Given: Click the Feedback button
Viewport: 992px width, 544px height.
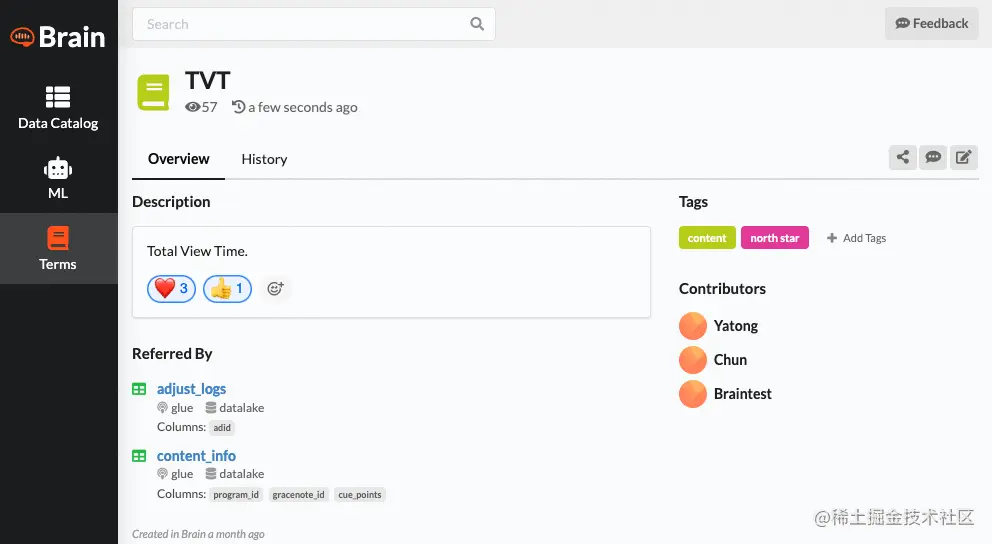Looking at the screenshot, I should pyautogui.click(x=932, y=23).
